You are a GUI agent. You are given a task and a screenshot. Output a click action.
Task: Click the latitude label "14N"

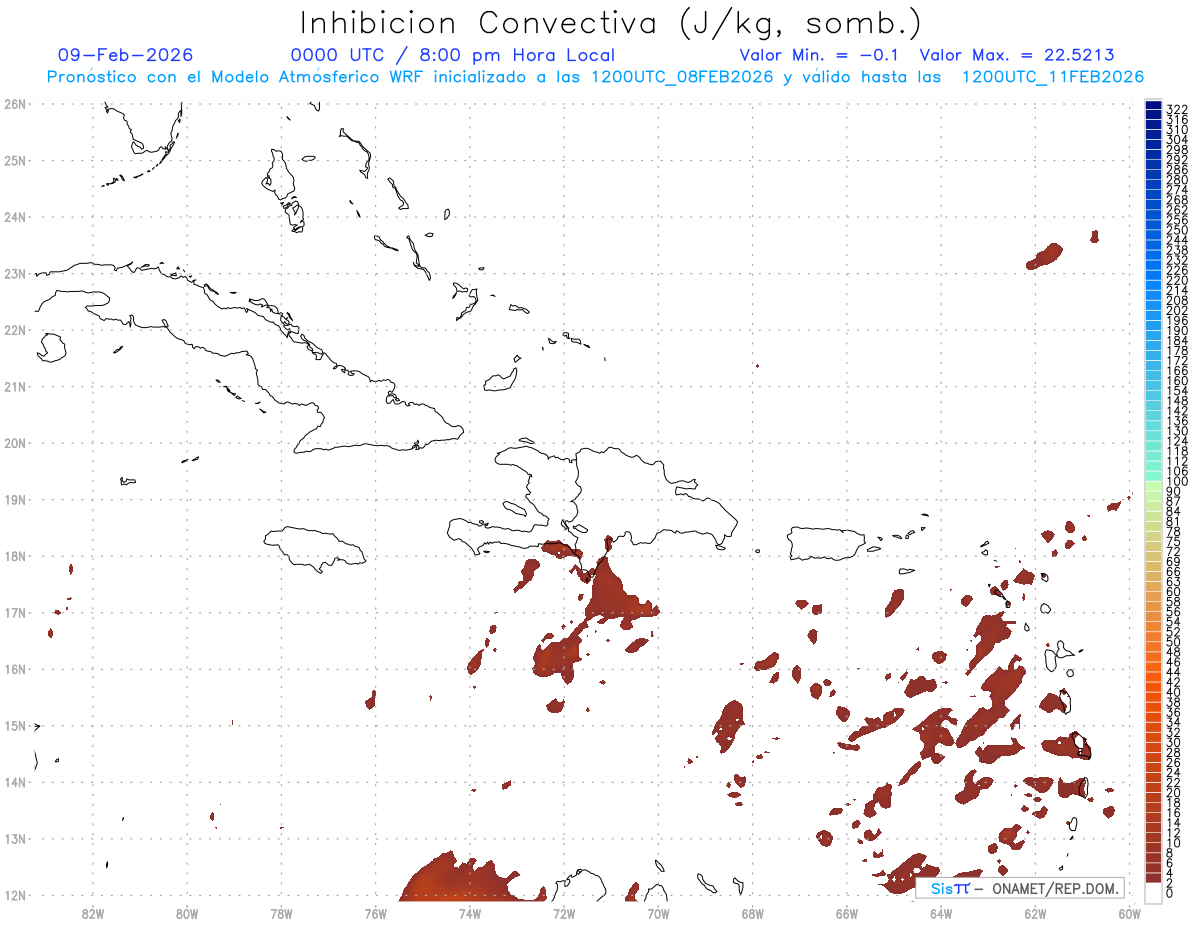14,782
